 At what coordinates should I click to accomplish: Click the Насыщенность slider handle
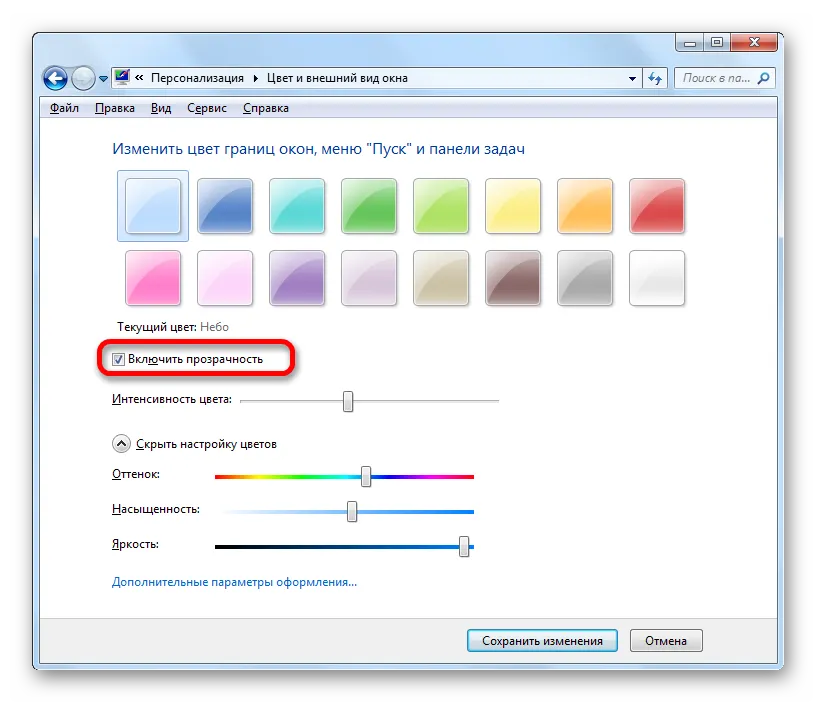tap(352, 511)
